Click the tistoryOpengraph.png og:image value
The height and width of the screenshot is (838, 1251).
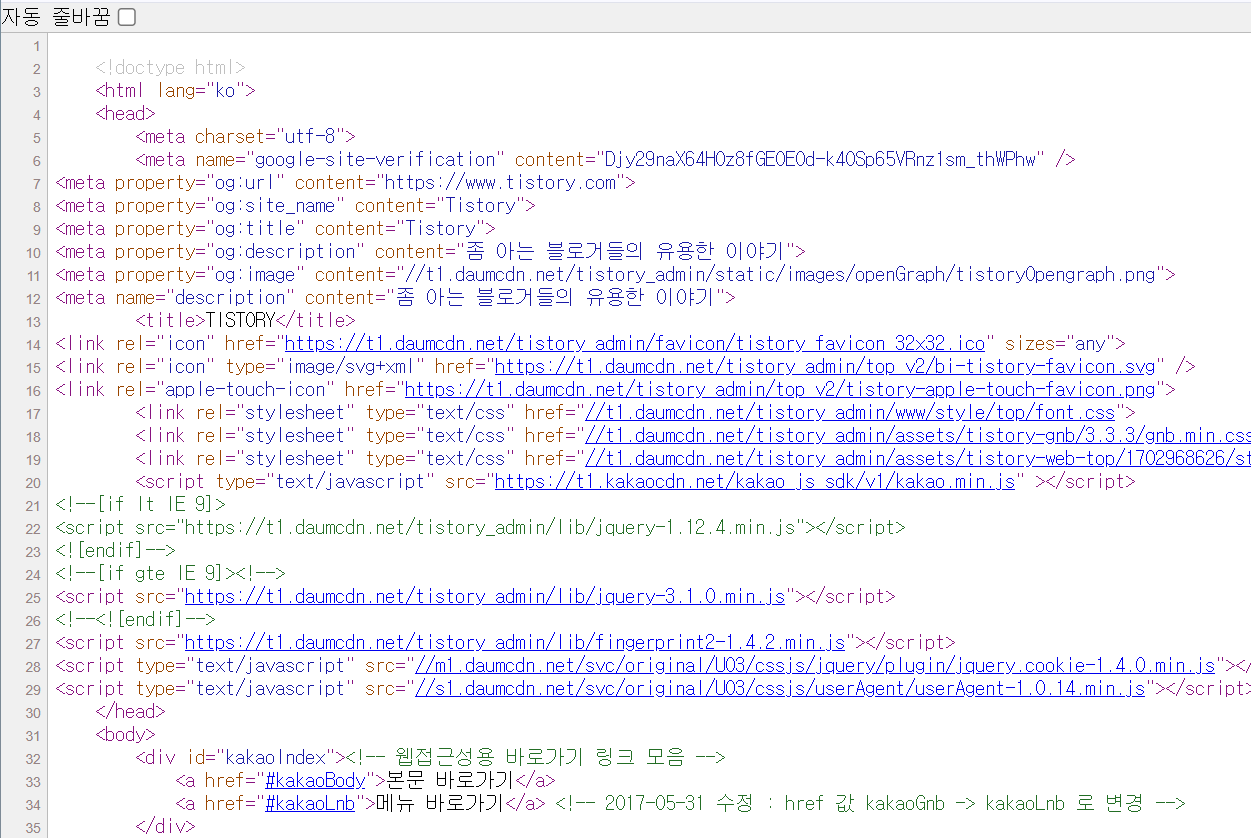pyautogui.click(x=780, y=274)
